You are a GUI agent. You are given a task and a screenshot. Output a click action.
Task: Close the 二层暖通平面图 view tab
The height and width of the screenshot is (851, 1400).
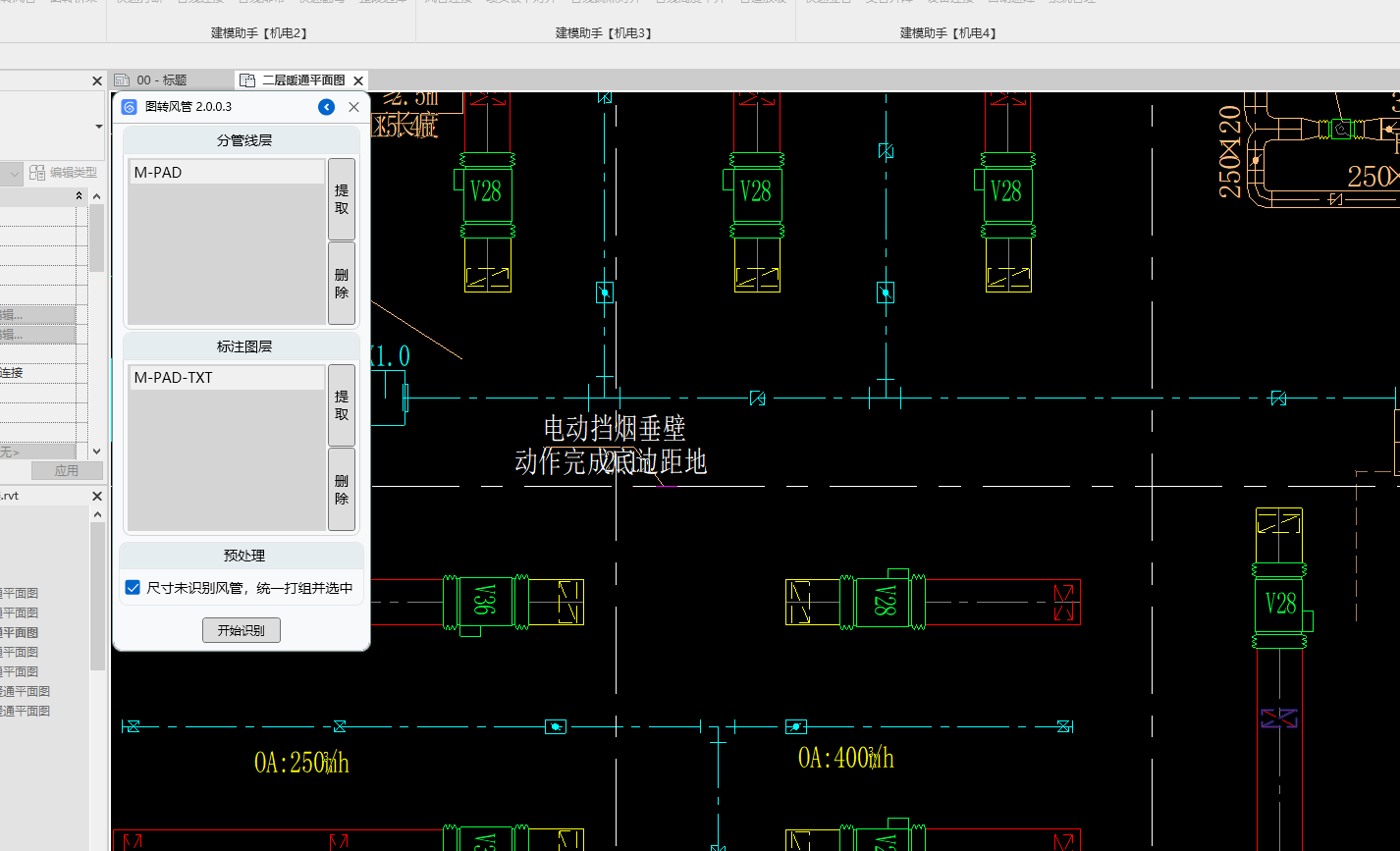click(x=358, y=80)
